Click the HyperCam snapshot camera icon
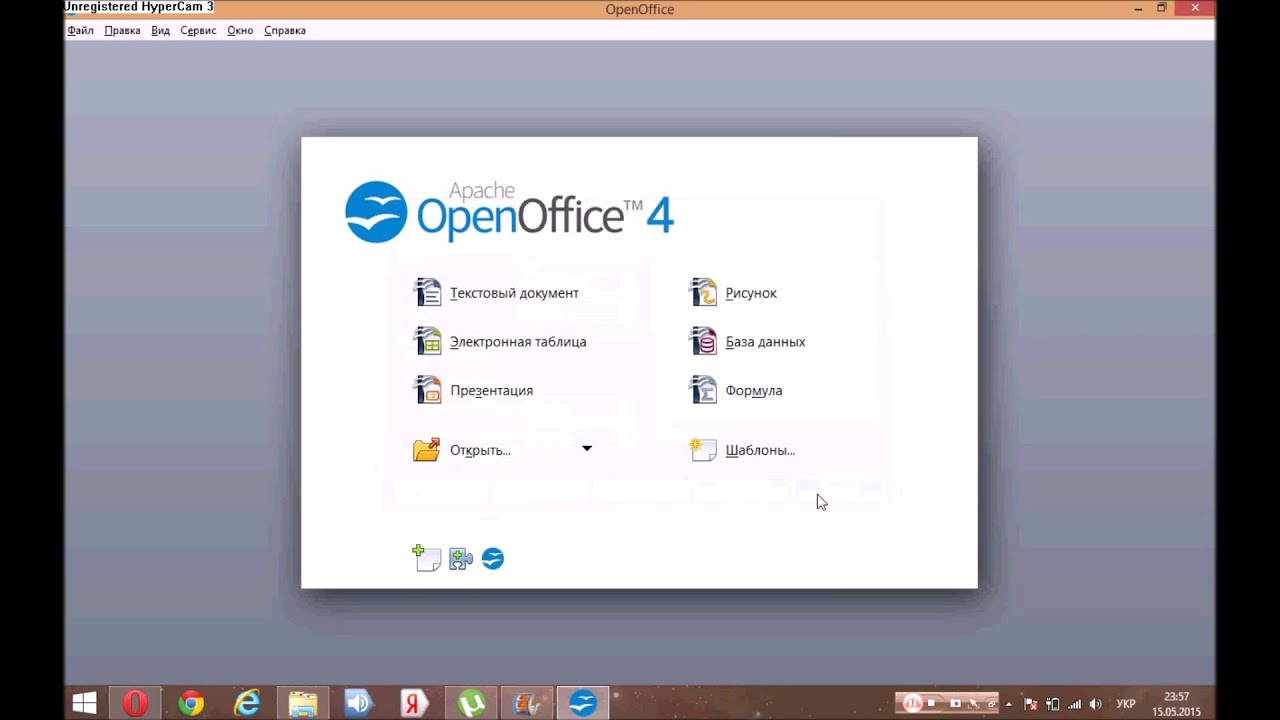This screenshot has height=720, width=1280. pos(955,703)
